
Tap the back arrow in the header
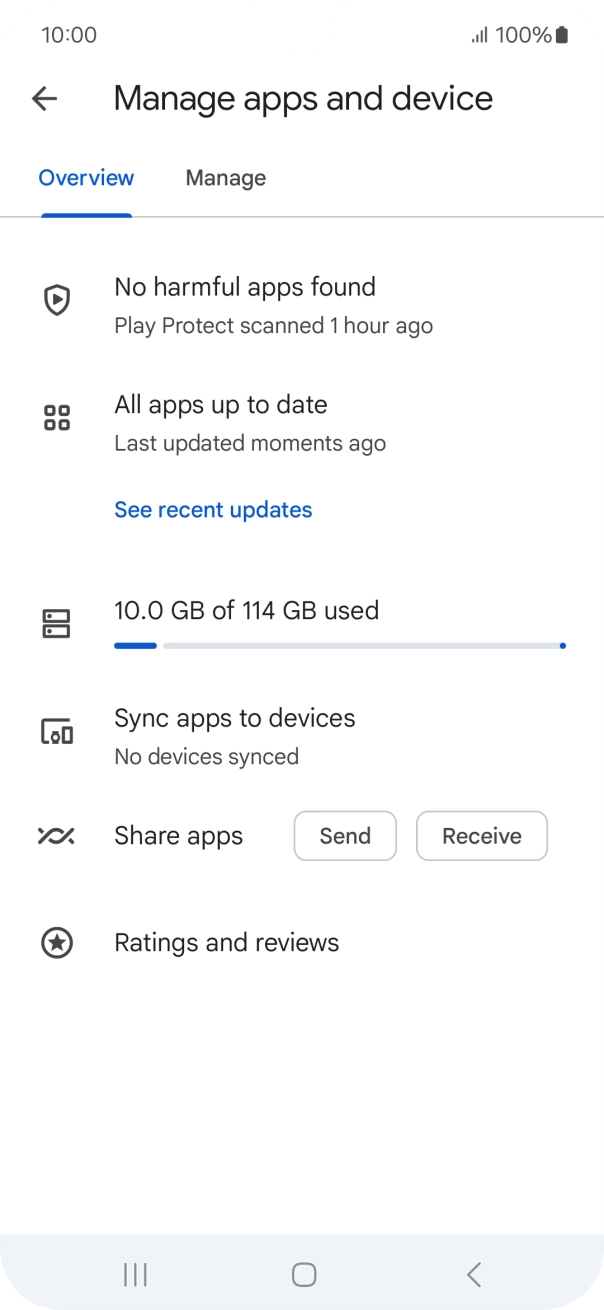pyautogui.click(x=45, y=98)
